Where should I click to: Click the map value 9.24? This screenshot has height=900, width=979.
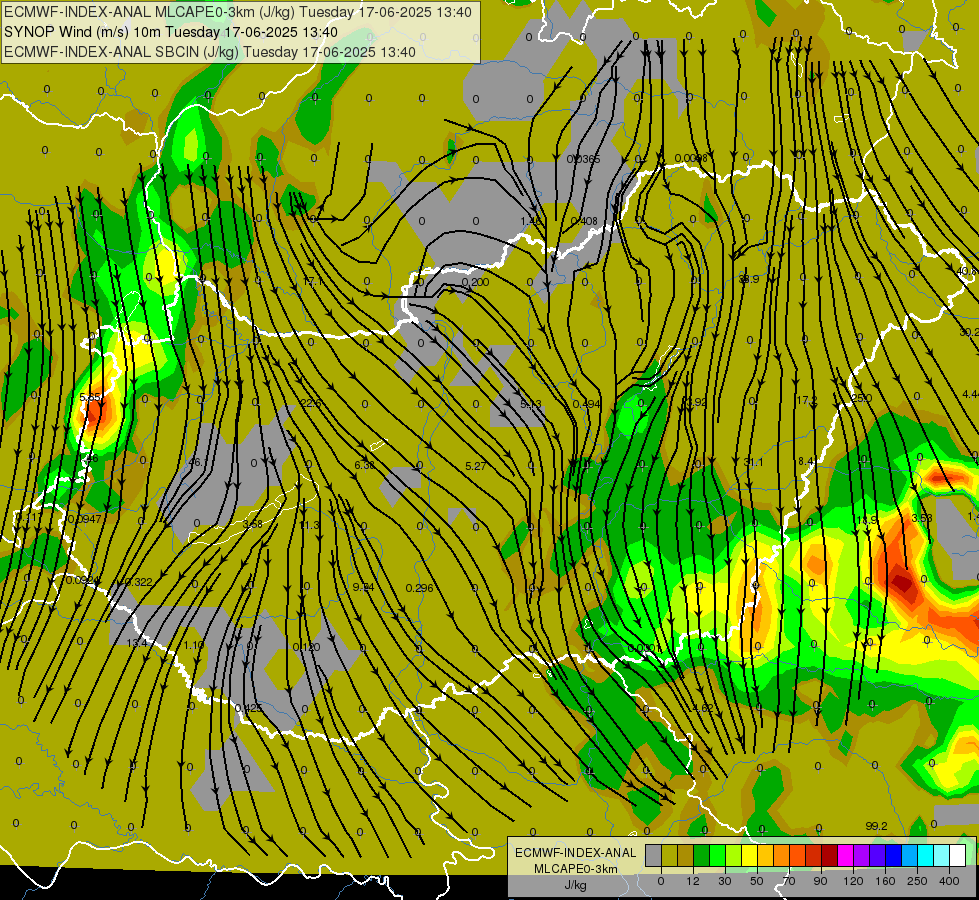tap(363, 586)
